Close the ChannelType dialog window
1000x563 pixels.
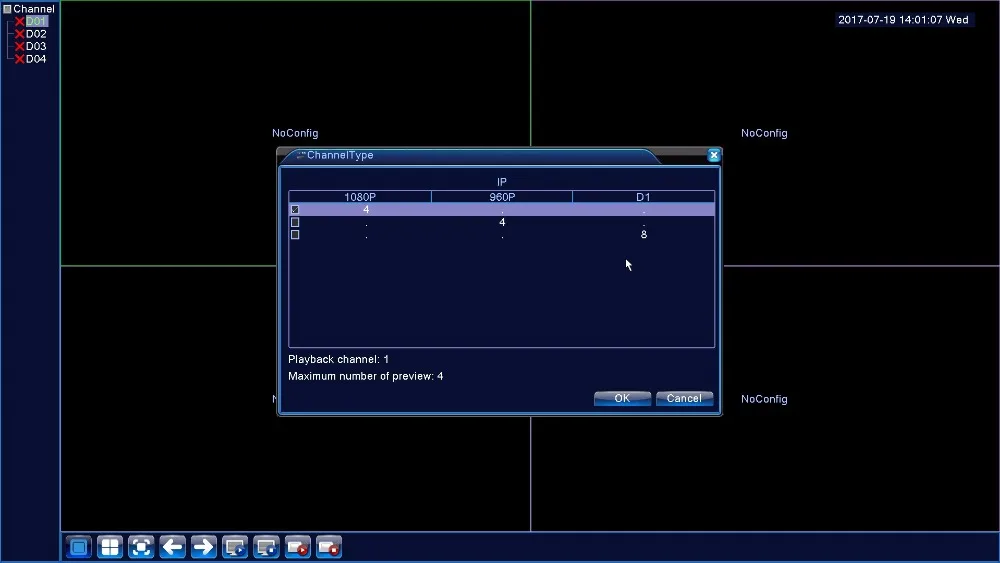714,155
